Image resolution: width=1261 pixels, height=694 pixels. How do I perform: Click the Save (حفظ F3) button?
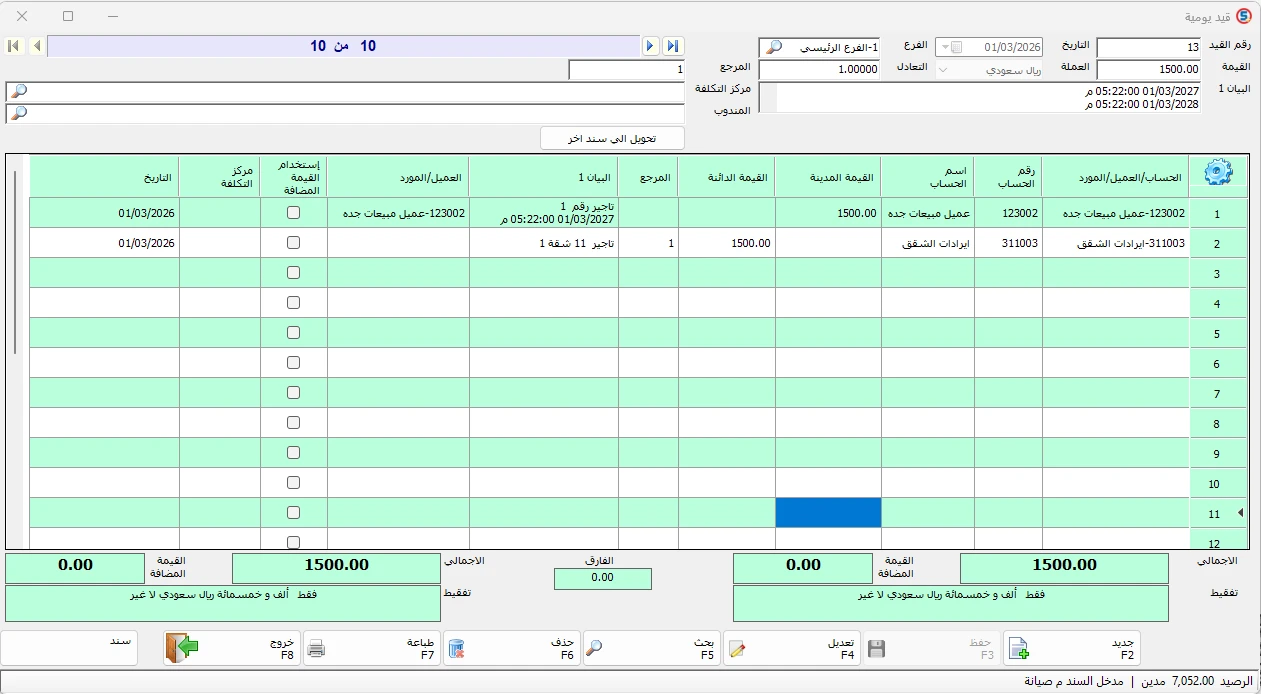point(933,648)
